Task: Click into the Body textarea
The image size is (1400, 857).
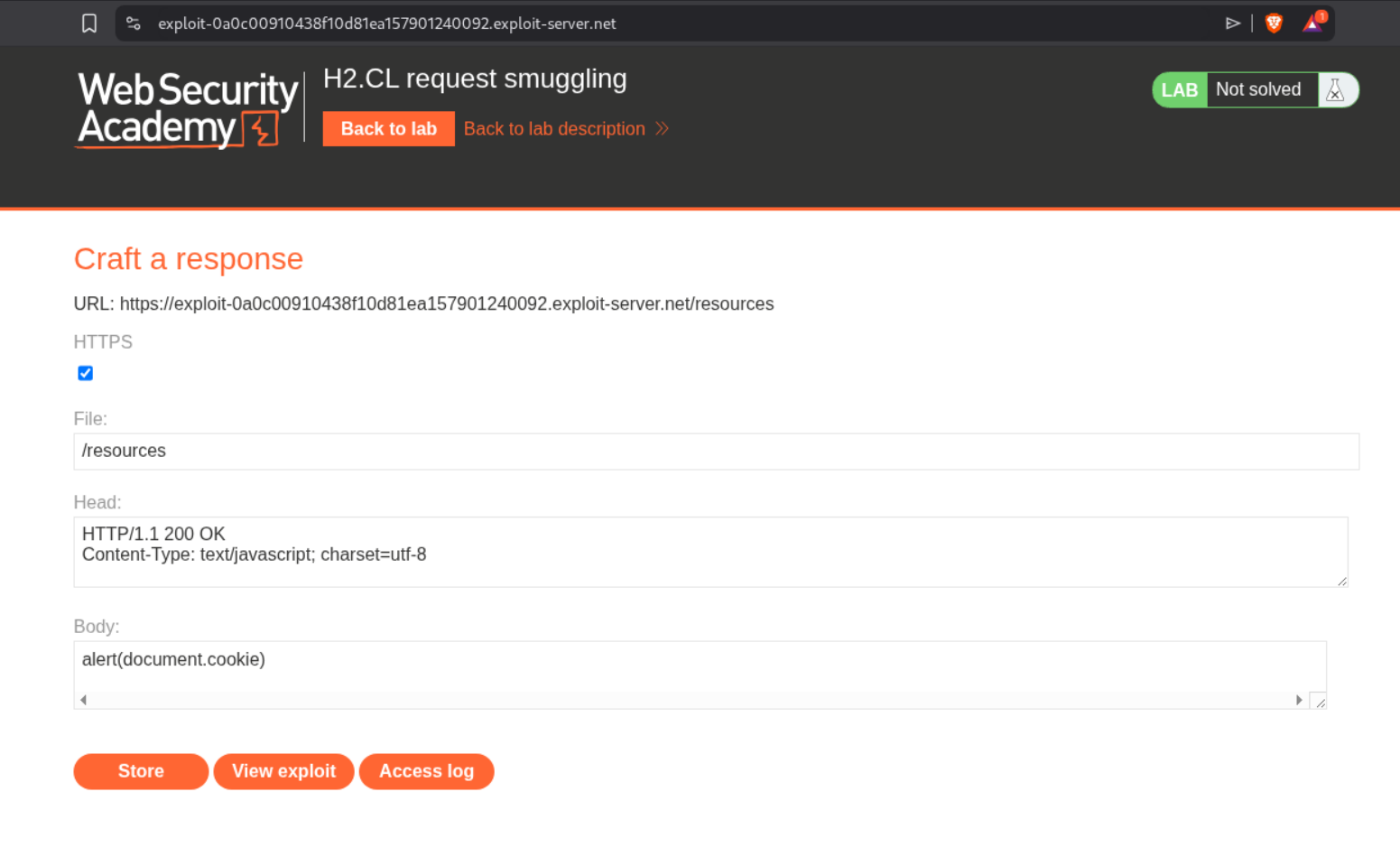Action: coord(700,666)
